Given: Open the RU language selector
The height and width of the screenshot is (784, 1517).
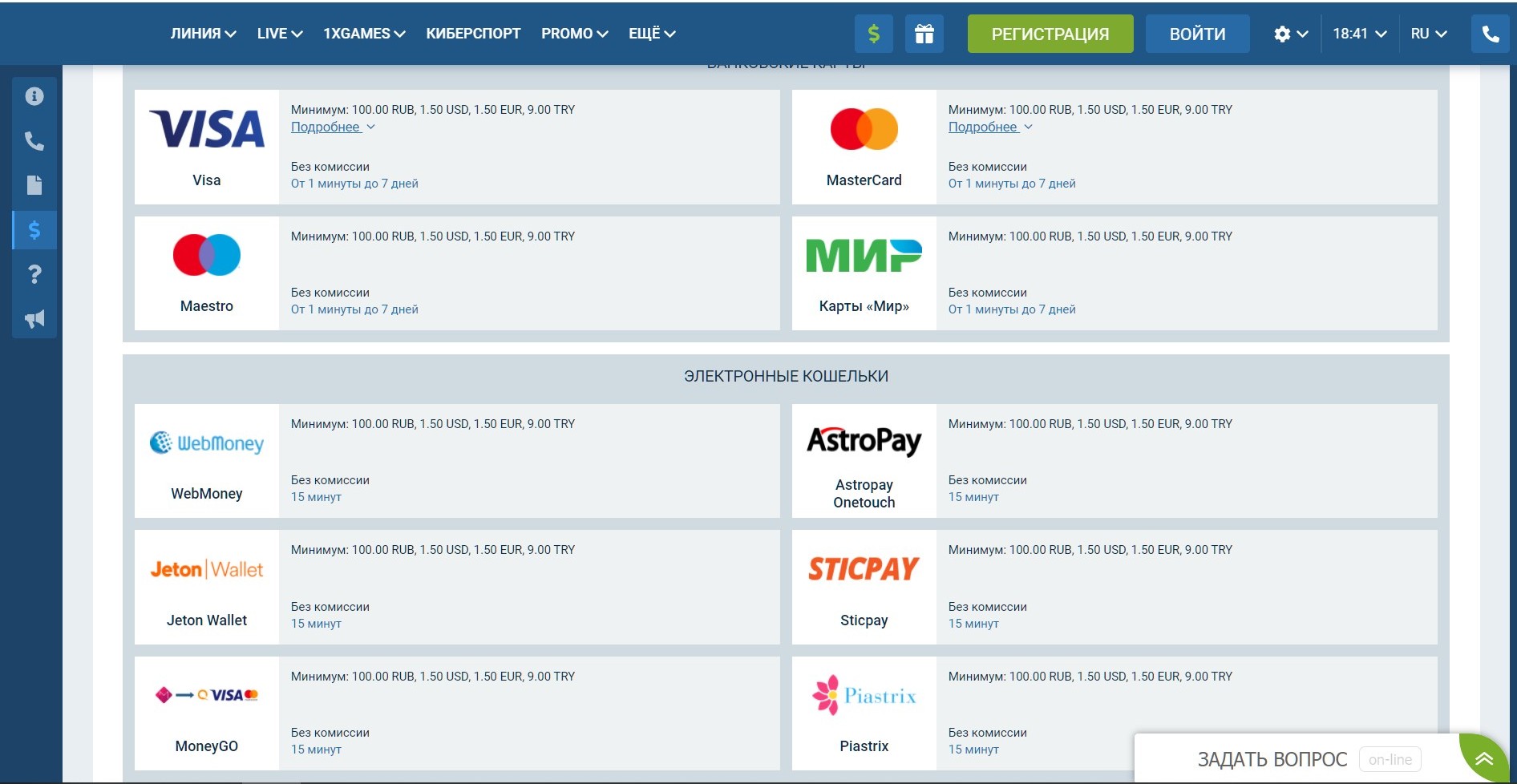Looking at the screenshot, I should coord(1429,34).
